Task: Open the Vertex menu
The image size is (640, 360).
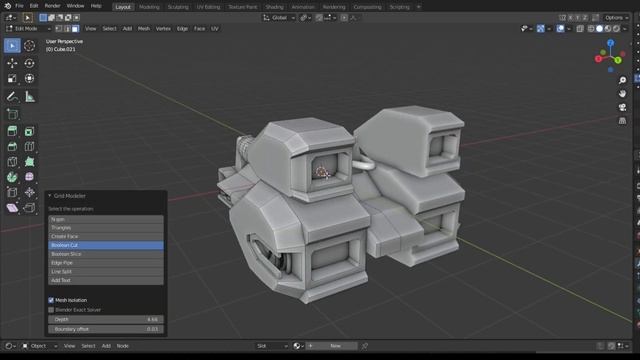Action: point(163,29)
